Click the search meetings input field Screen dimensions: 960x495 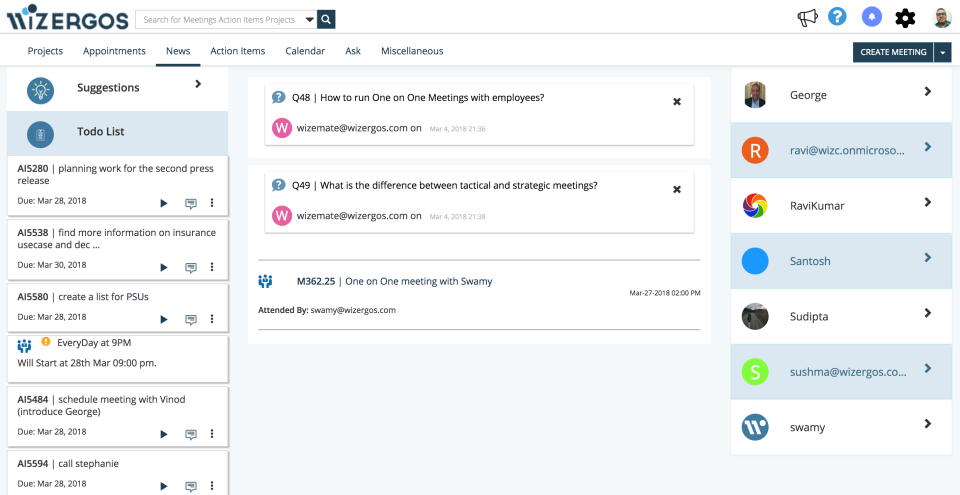220,19
